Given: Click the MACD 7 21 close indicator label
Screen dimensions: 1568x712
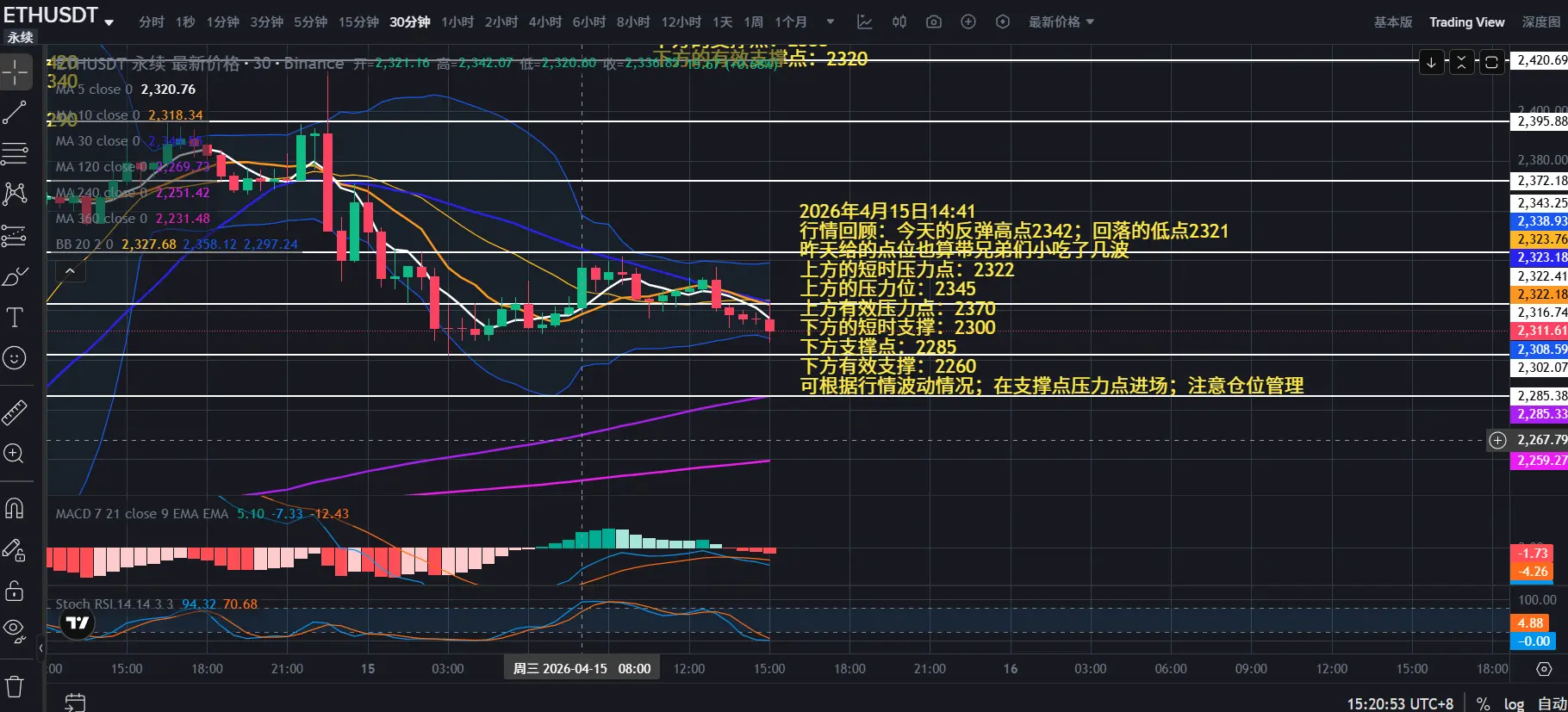Looking at the screenshot, I should tap(142, 514).
